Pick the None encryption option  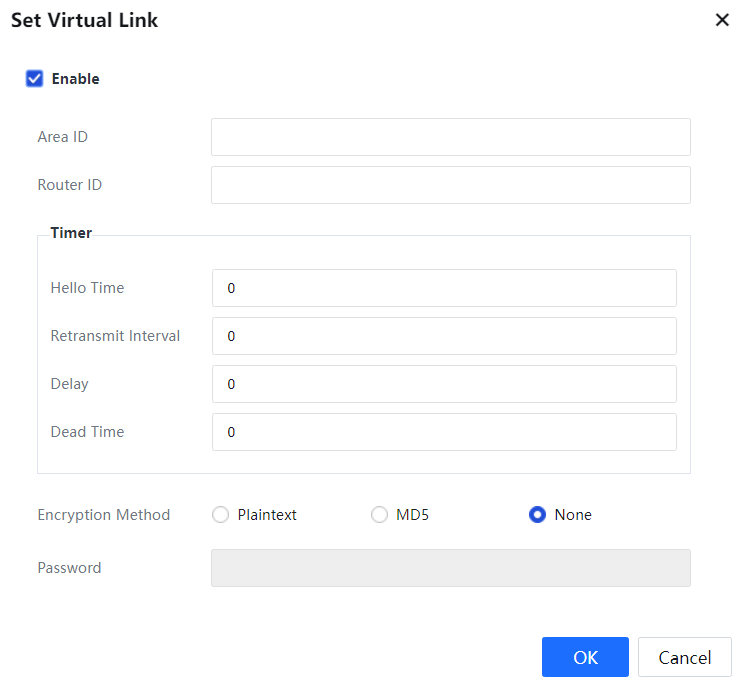click(538, 515)
